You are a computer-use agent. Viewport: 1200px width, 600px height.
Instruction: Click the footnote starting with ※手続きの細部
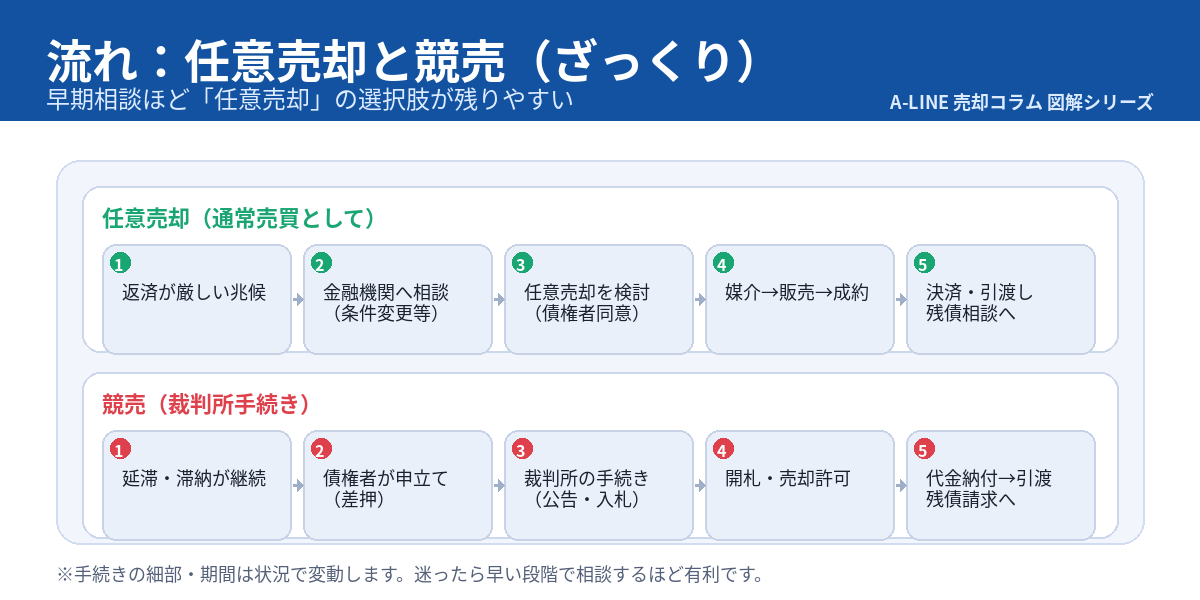tap(410, 574)
